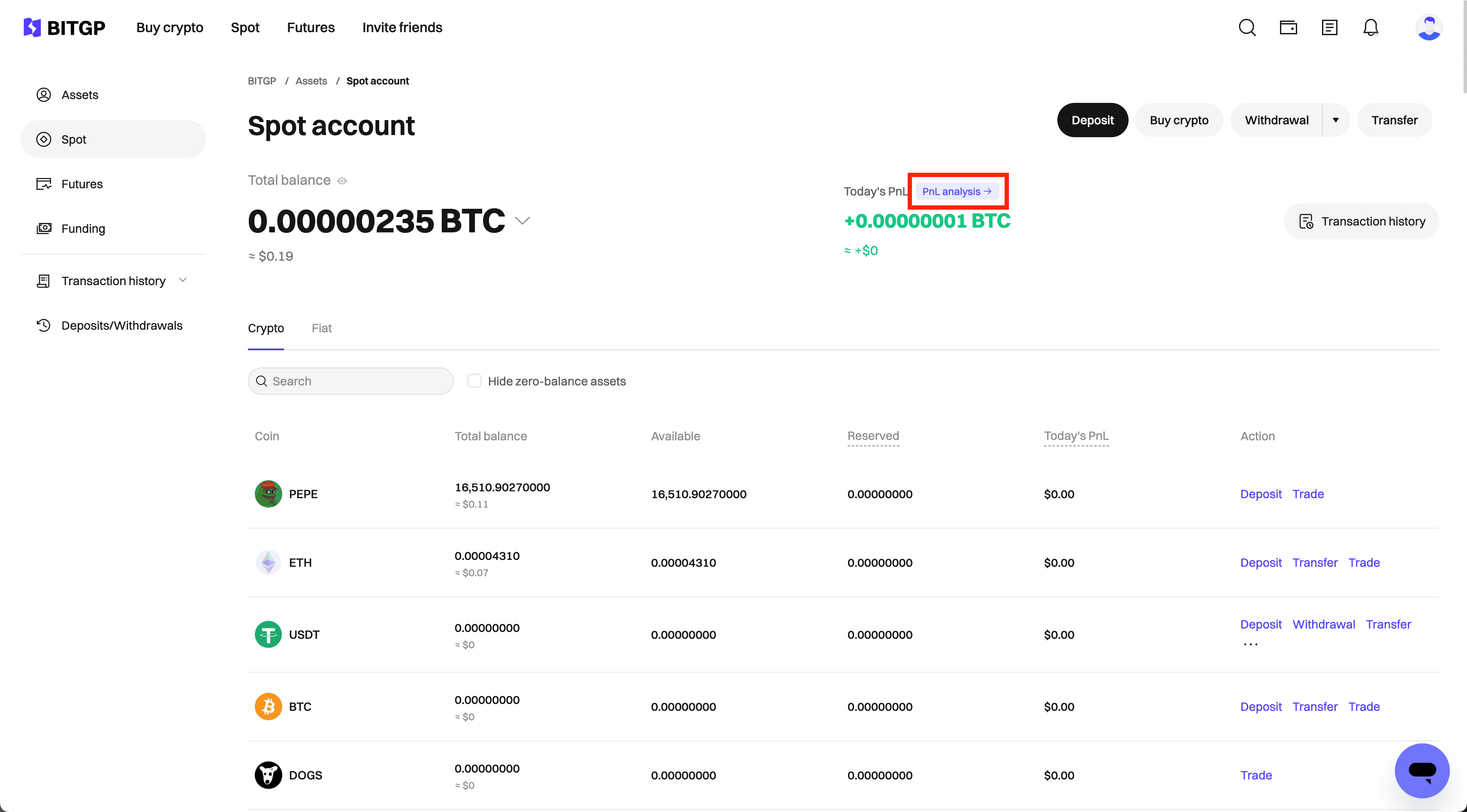Click Deposit in the BTC row
Screen dimensions: 1467x812
click(1261, 707)
